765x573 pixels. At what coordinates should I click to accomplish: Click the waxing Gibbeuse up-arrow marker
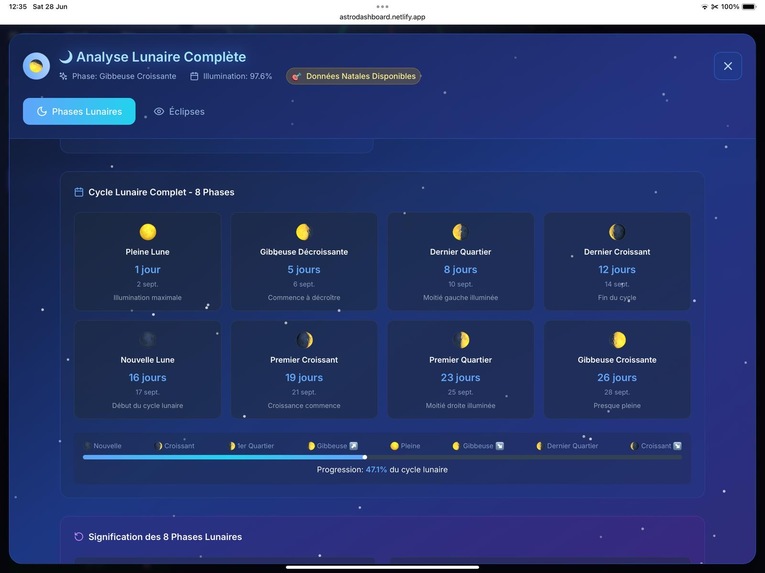(354, 446)
